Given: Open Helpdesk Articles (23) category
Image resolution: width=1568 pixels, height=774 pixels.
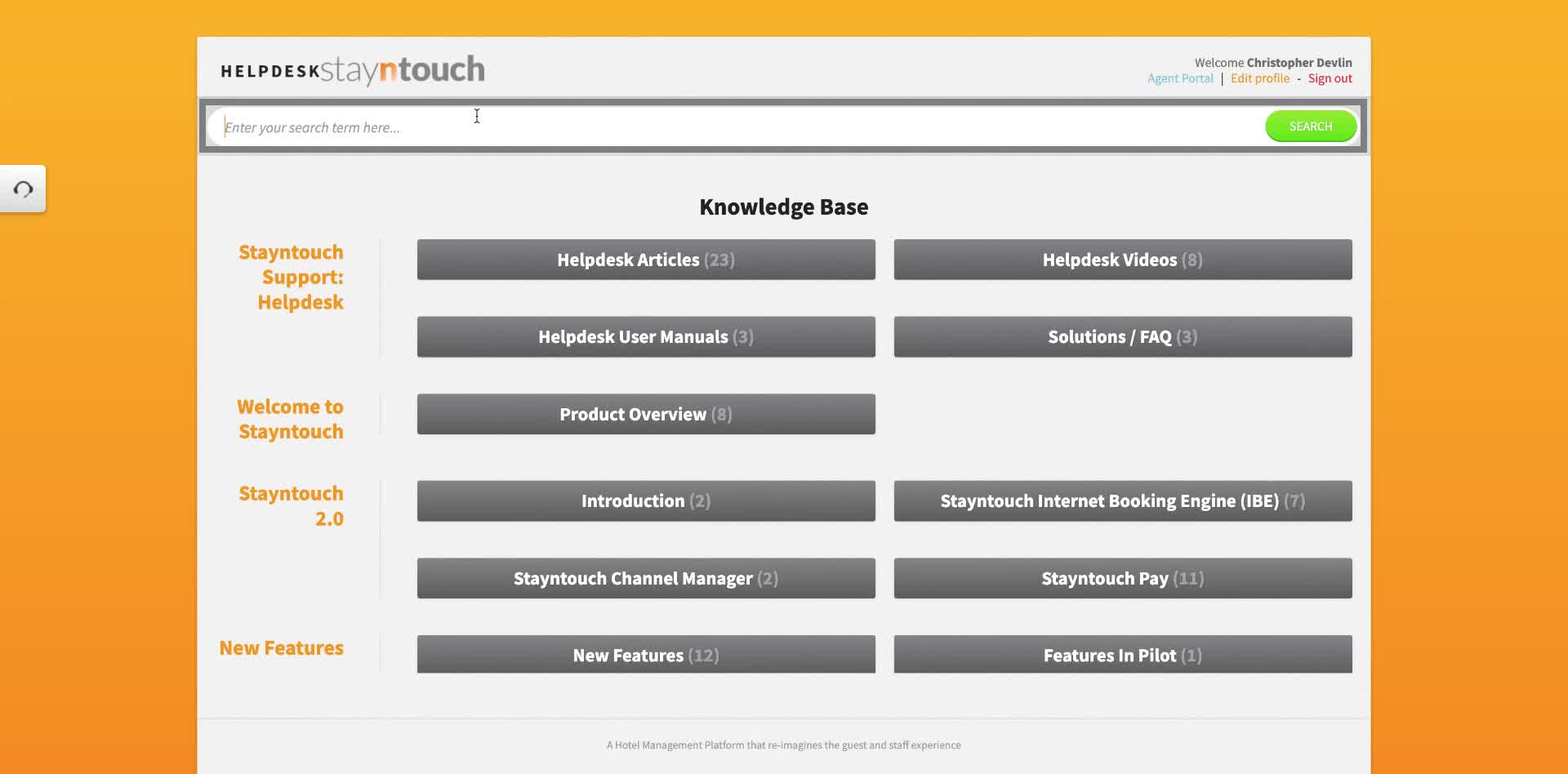Looking at the screenshot, I should (x=646, y=260).
